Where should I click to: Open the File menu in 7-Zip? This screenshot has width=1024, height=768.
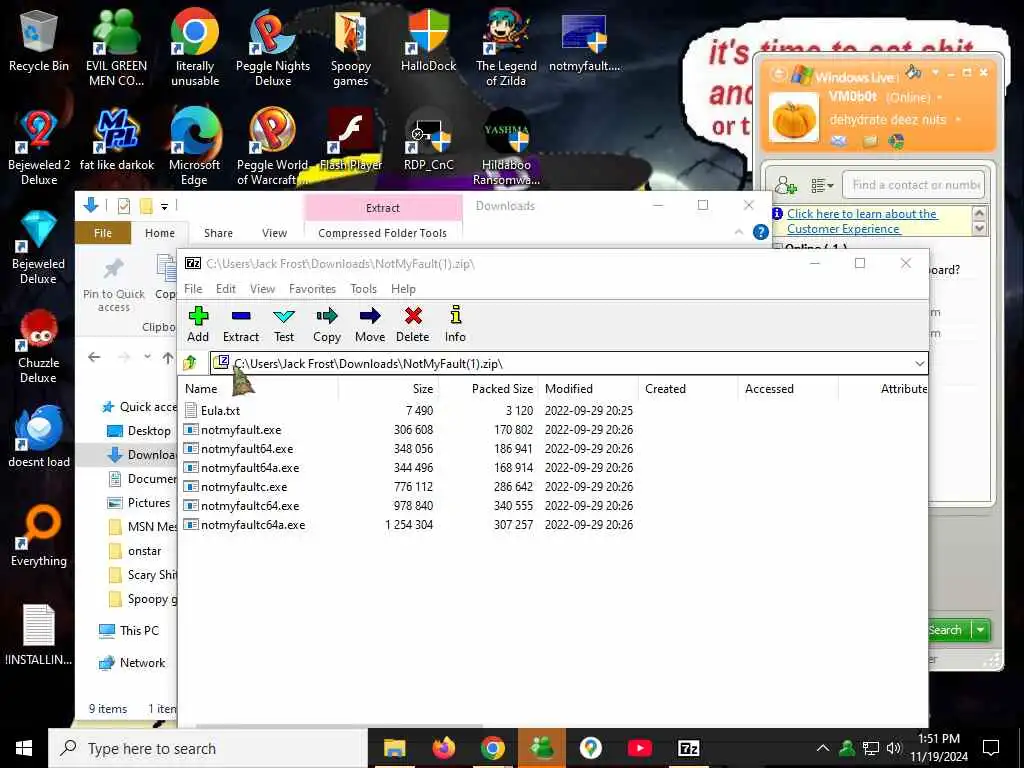click(193, 289)
